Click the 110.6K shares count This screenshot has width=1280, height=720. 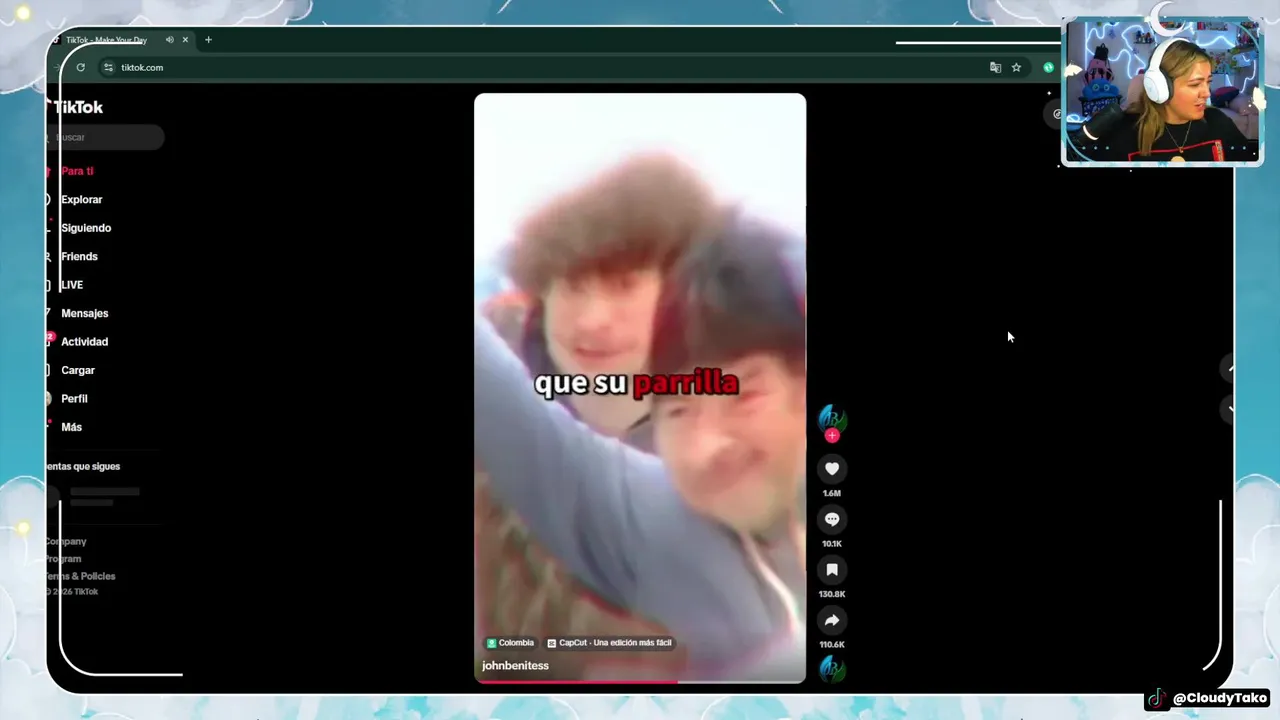pos(832,645)
